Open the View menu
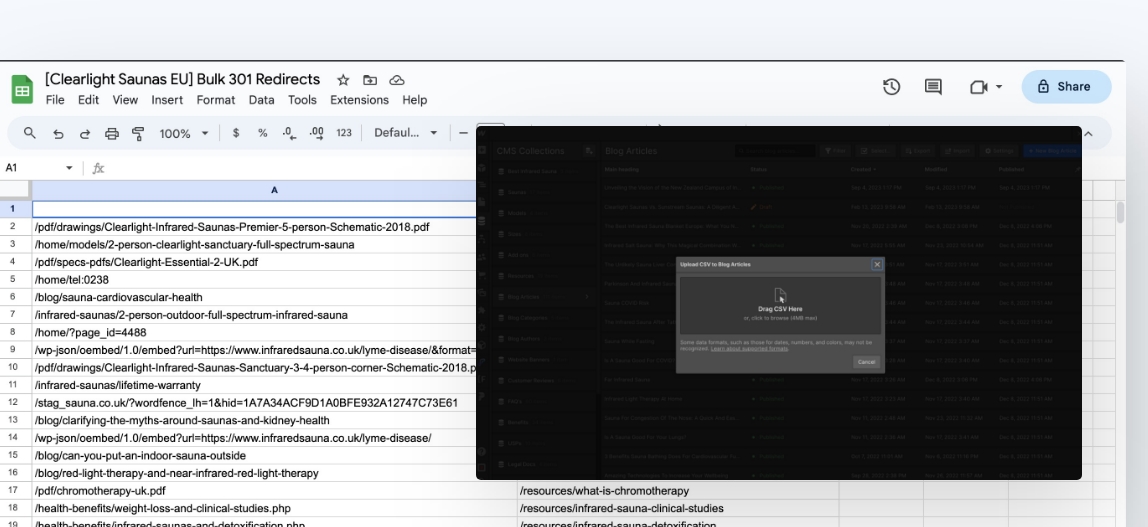This screenshot has width=1148, height=527. [x=125, y=100]
